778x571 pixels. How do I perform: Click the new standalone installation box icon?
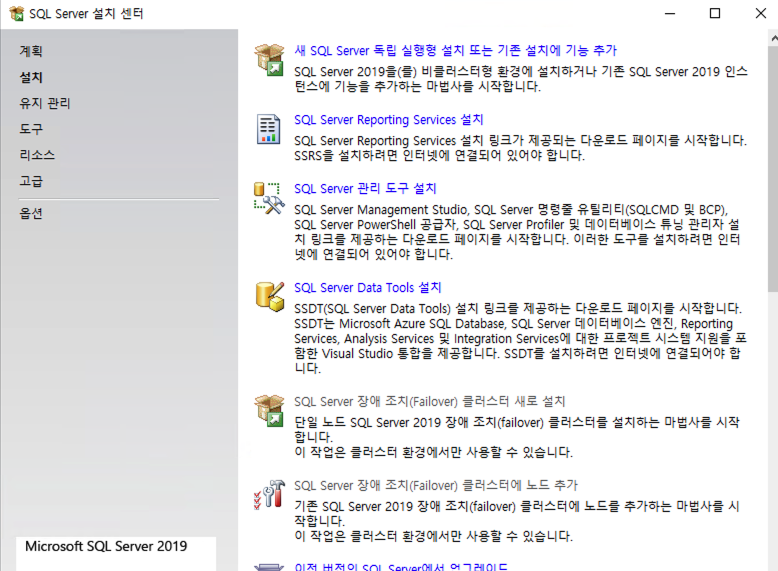pyautogui.click(x=269, y=60)
